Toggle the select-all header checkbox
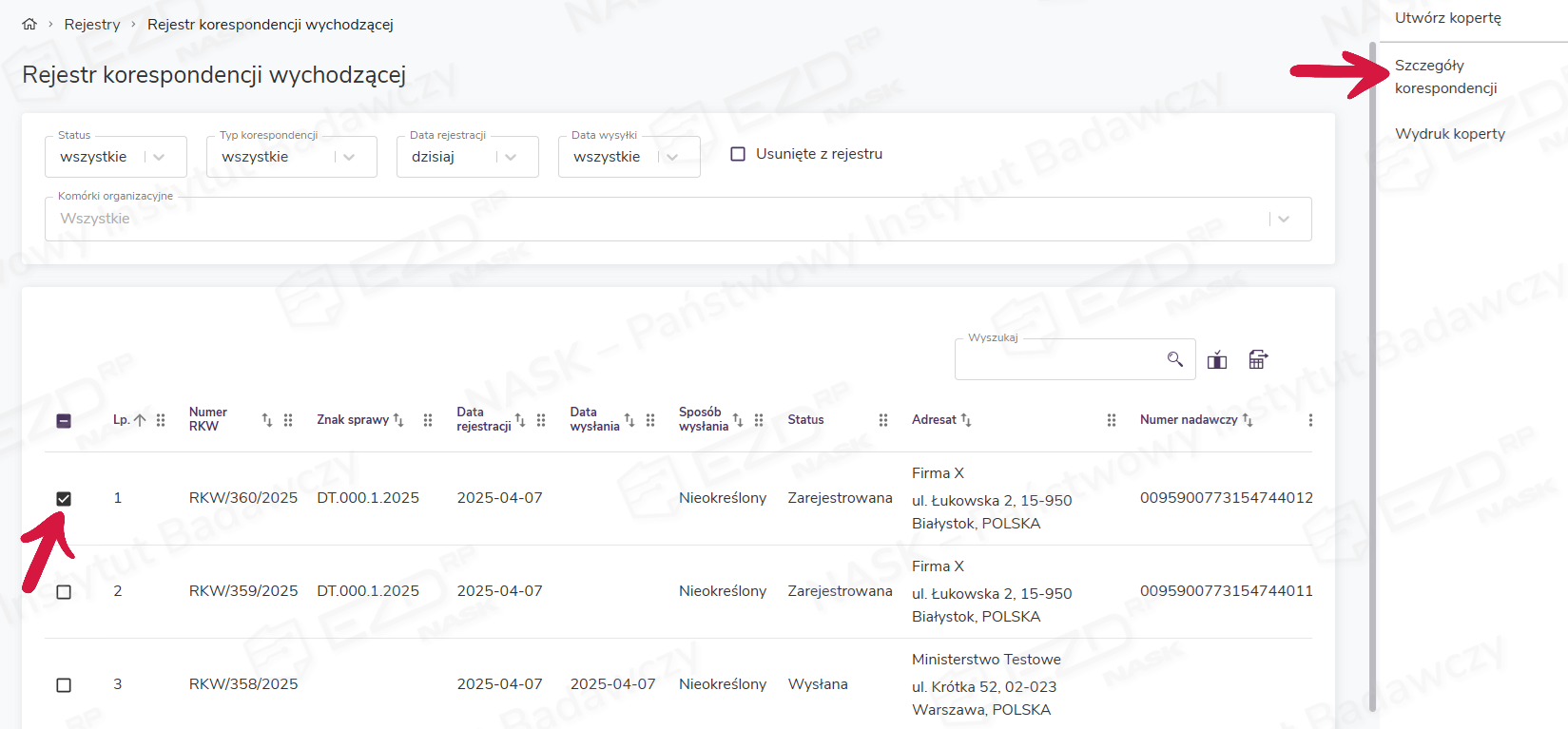Image resolution: width=1568 pixels, height=729 pixels. (x=64, y=421)
